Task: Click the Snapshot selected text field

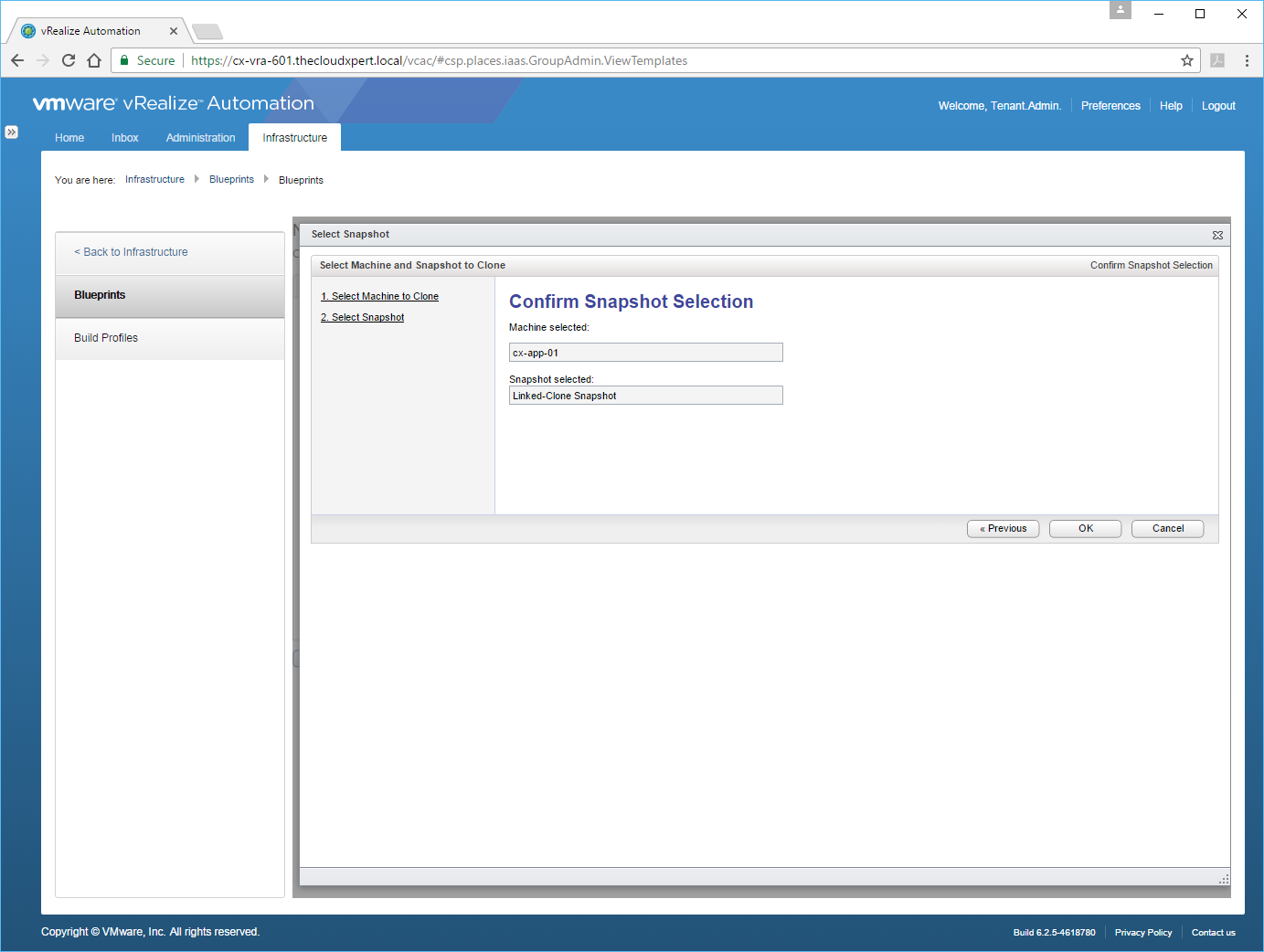Action: click(x=645, y=396)
